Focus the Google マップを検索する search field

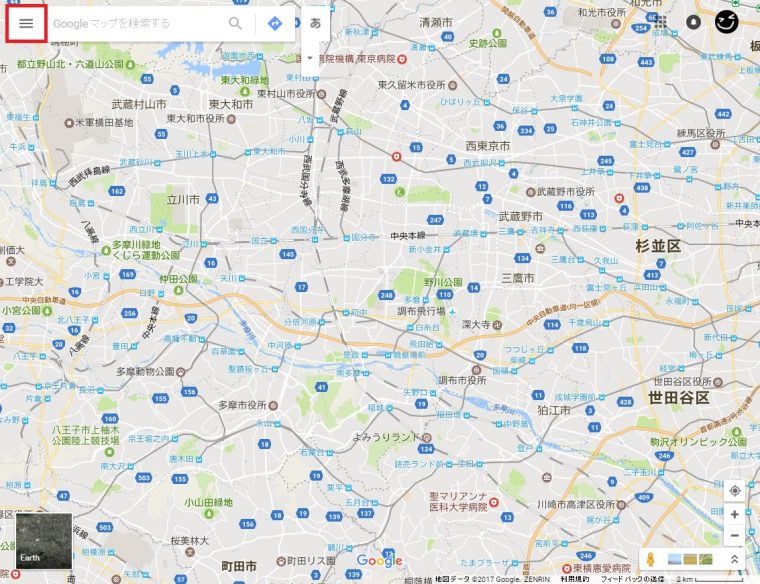(x=137, y=23)
